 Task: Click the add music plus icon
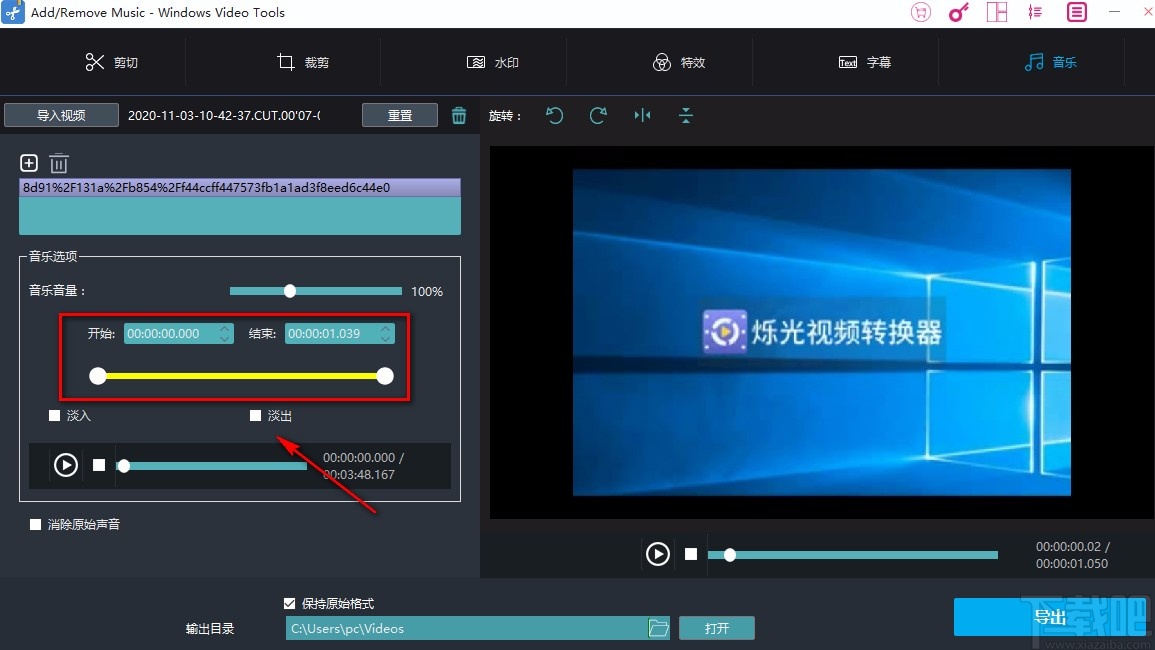point(29,163)
